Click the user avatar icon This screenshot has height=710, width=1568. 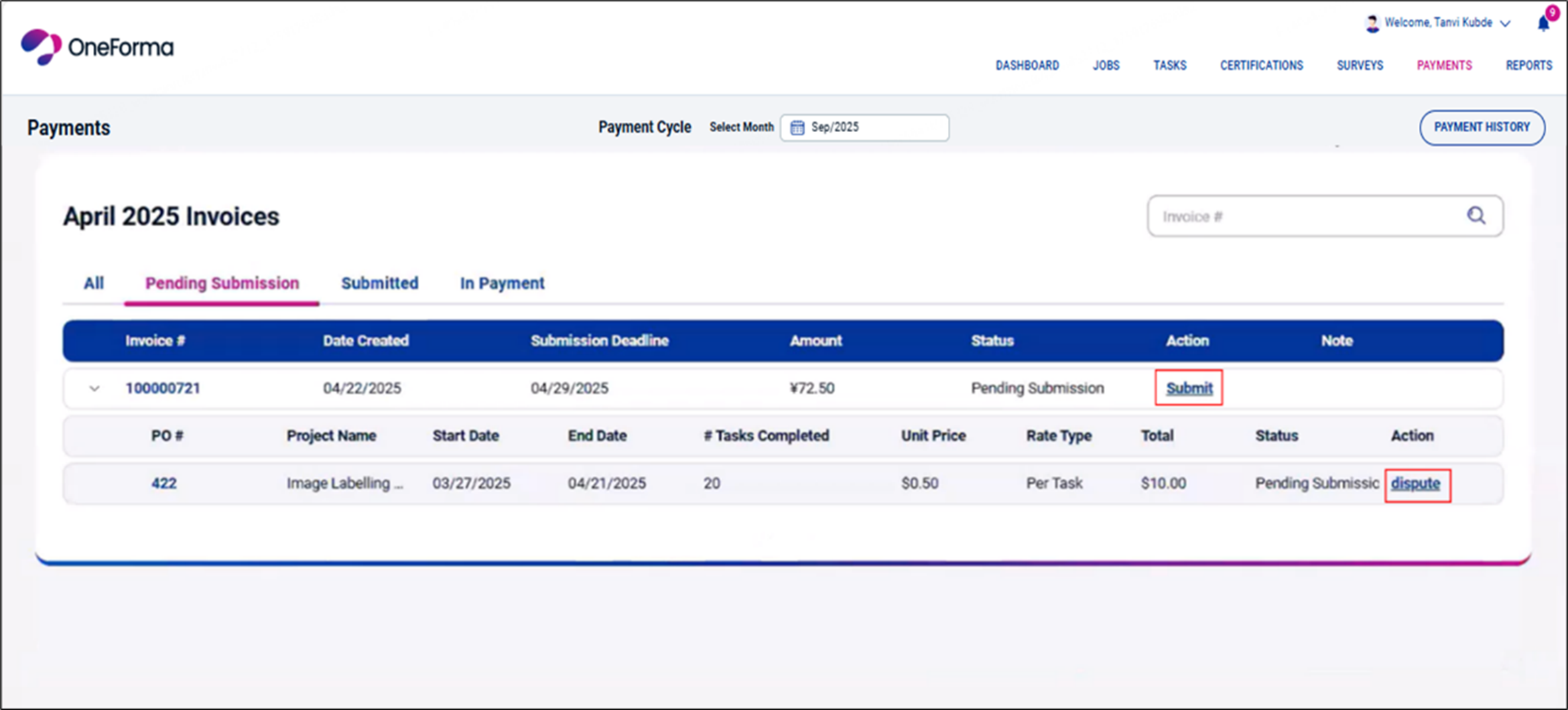point(1372,24)
